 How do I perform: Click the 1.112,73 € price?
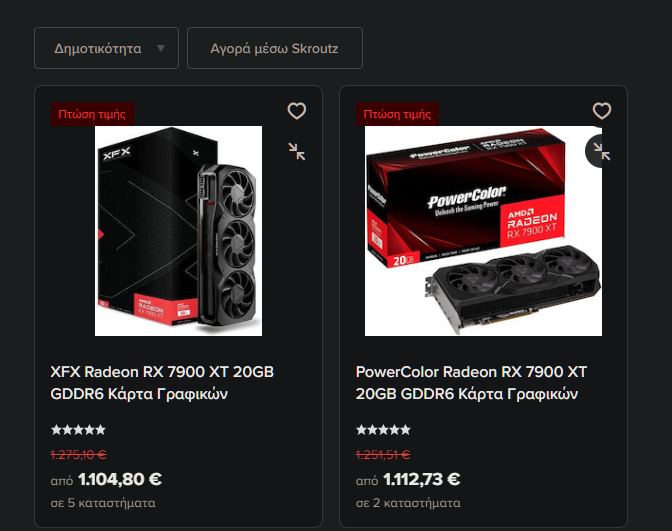pos(421,479)
